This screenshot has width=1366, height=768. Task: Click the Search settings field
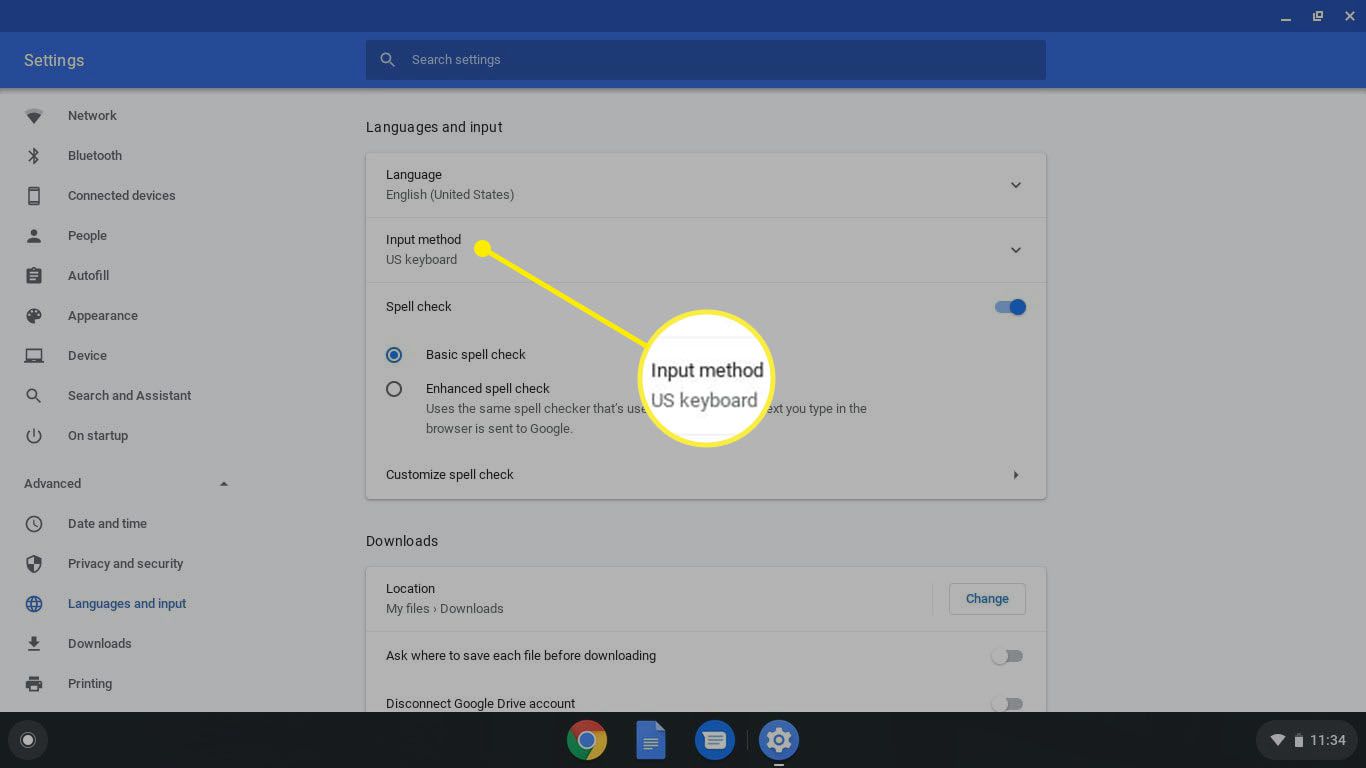pos(705,60)
